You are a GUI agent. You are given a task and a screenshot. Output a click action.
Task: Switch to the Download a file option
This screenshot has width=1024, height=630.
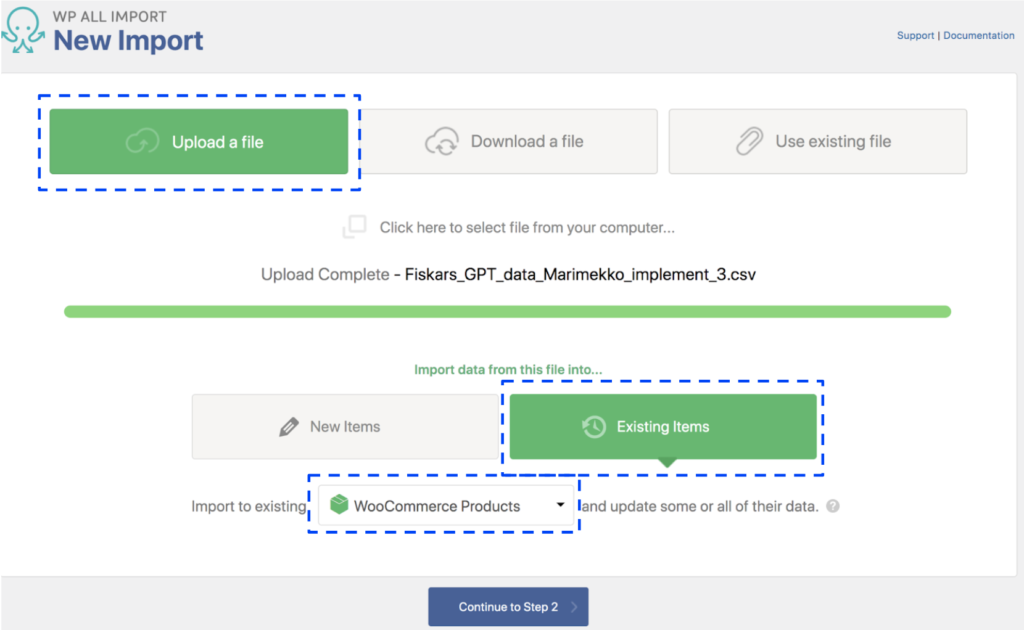(506, 141)
